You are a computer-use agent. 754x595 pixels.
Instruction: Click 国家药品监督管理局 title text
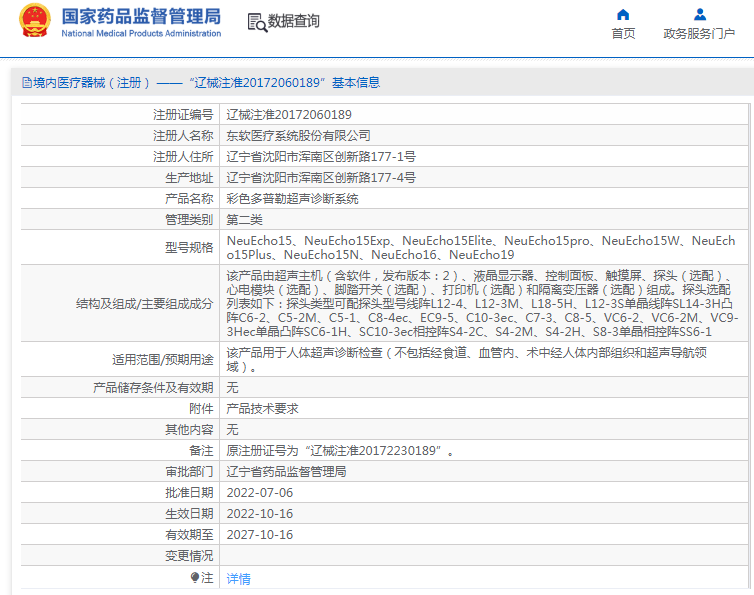click(141, 16)
